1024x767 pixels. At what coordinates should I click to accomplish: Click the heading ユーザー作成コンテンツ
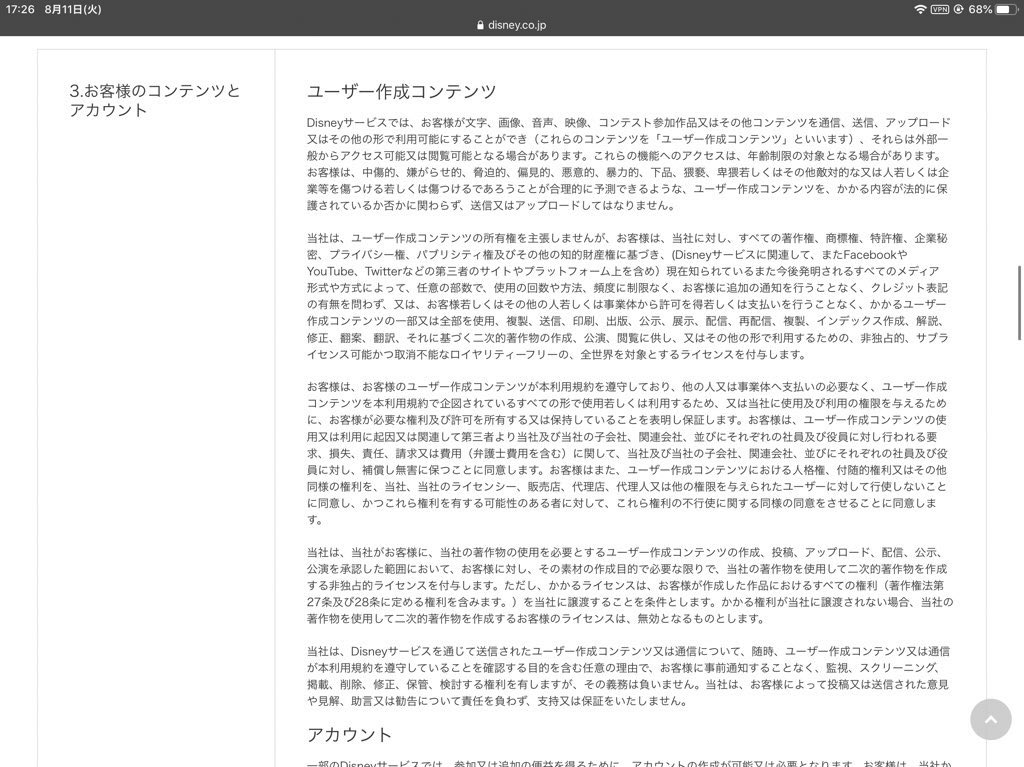(402, 91)
